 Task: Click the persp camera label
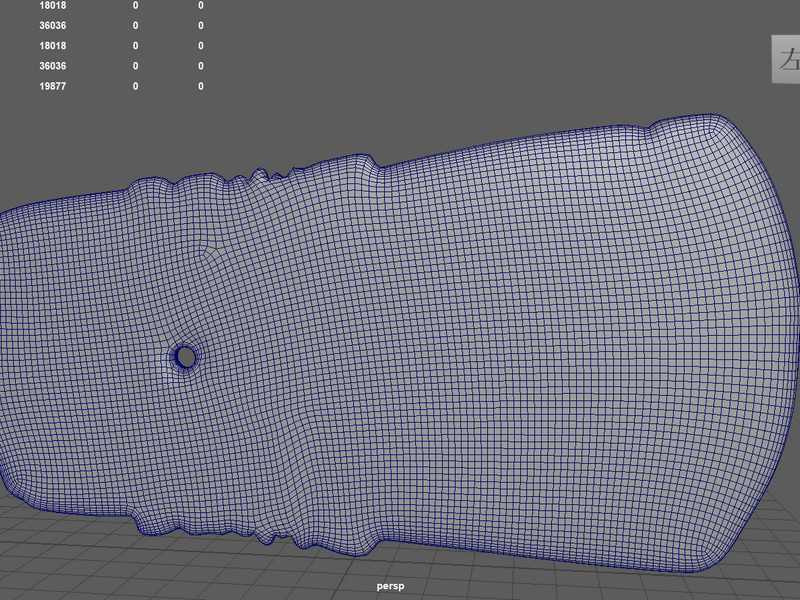point(390,586)
